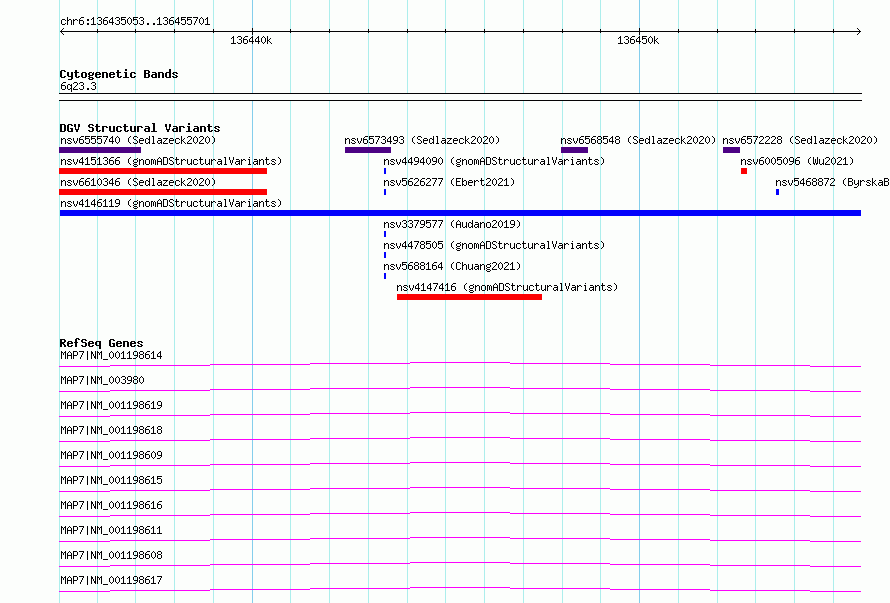The width and height of the screenshot is (890, 603).
Task: Click the purple bar under nsv6573493
Action: (368, 150)
